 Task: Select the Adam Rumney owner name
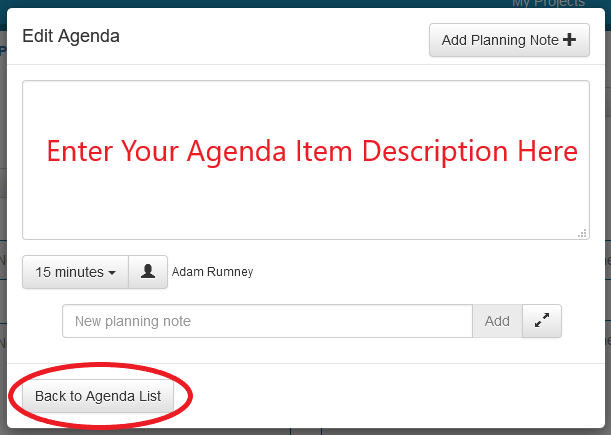[213, 272]
